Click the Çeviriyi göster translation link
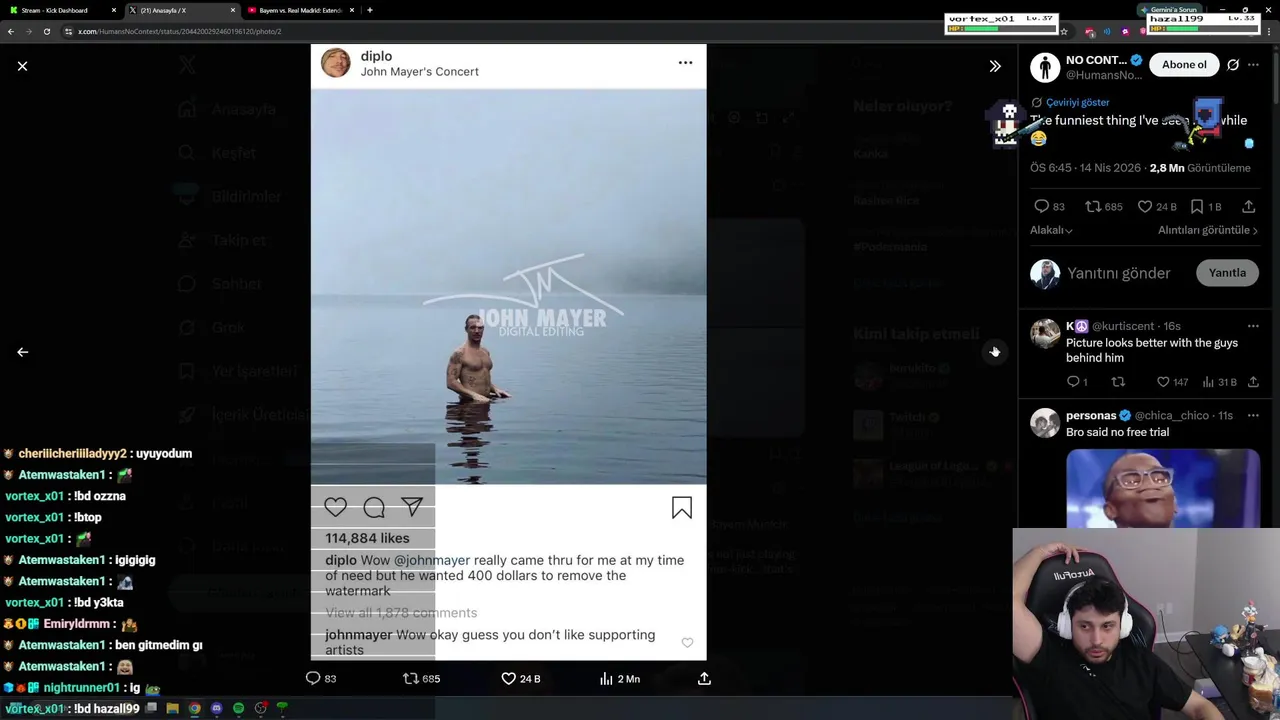1280x720 pixels. coord(1077,102)
